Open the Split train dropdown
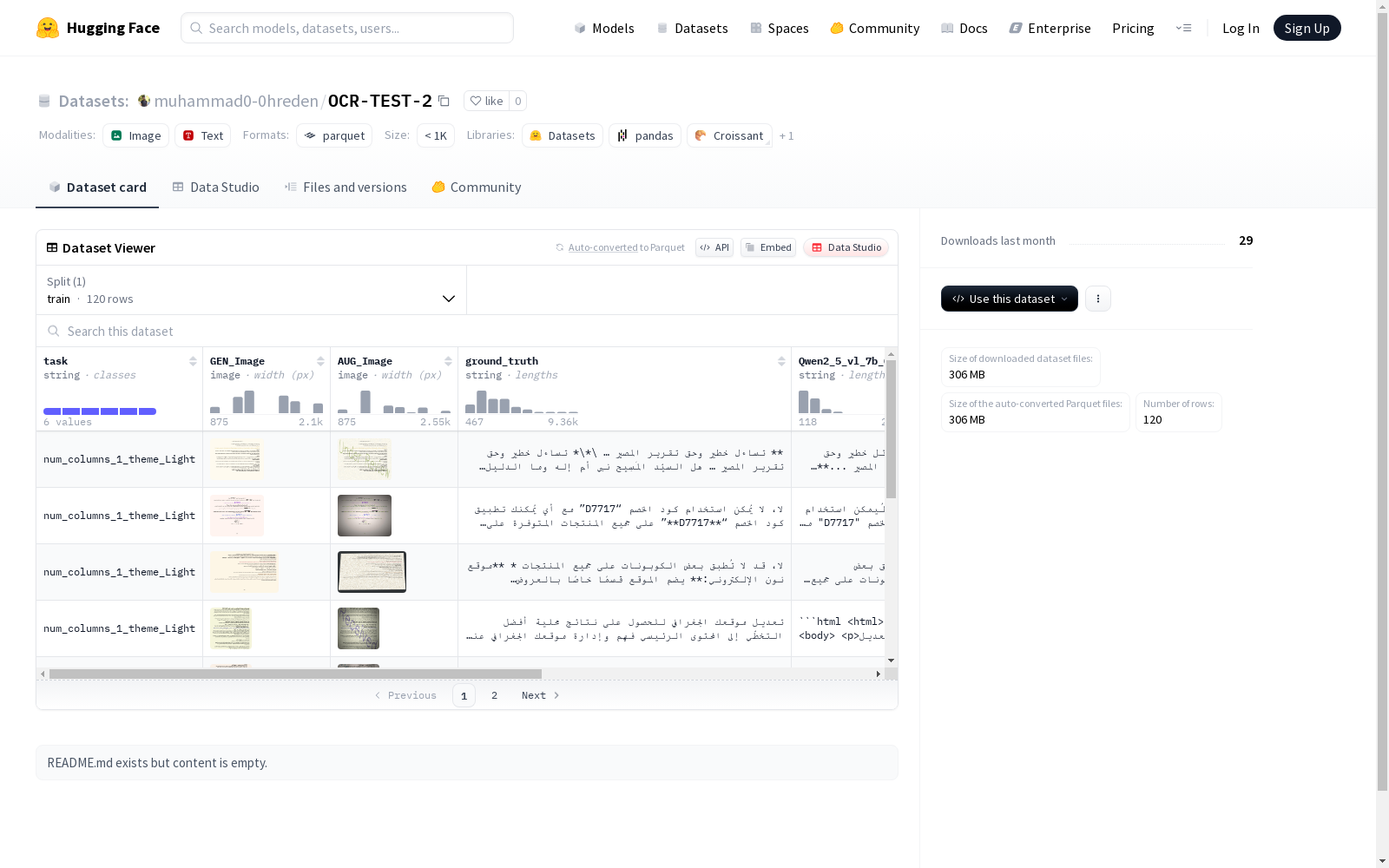The image size is (1389, 868). pyautogui.click(x=251, y=290)
